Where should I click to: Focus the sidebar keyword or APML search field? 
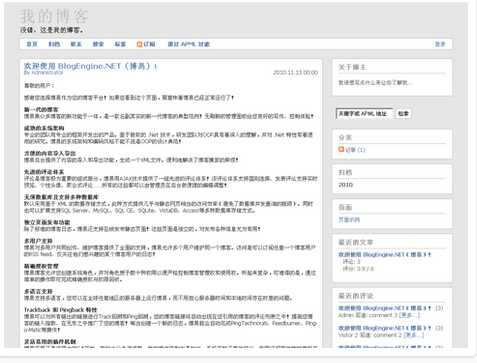[365, 114]
